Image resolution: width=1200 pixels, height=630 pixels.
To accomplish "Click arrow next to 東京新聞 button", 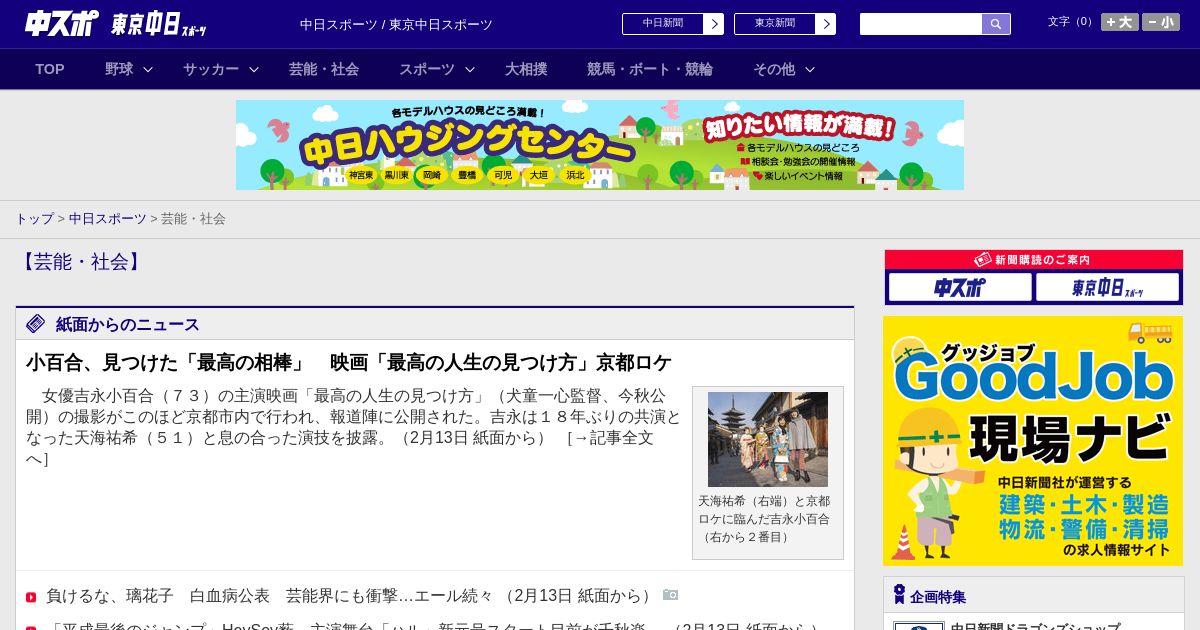I will click(x=826, y=24).
